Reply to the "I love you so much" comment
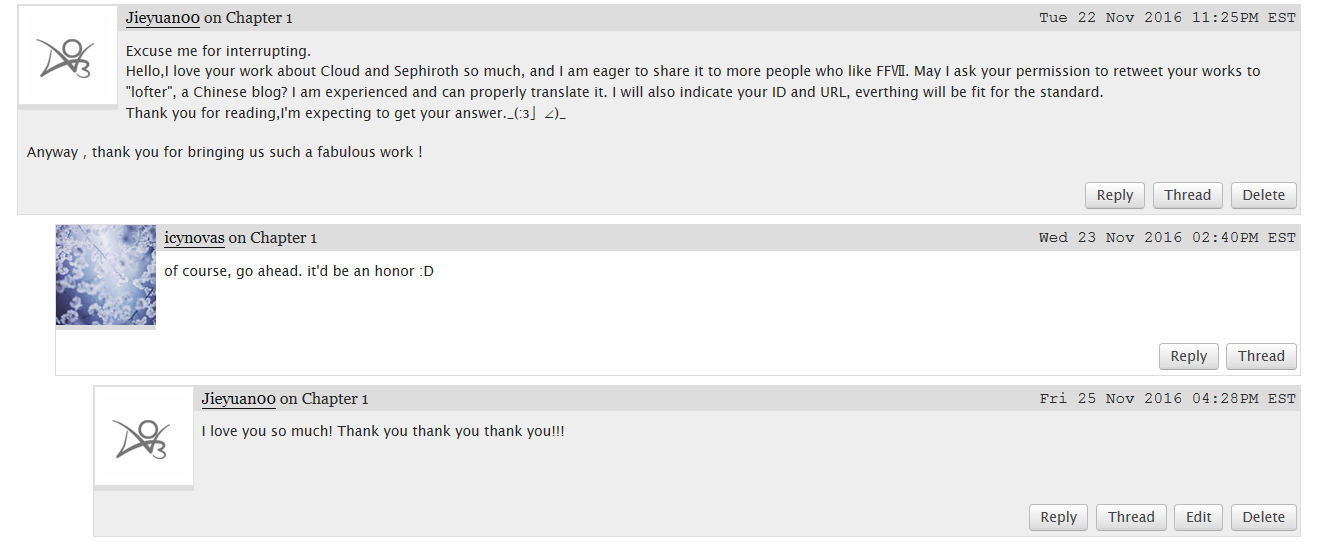 coord(1058,517)
